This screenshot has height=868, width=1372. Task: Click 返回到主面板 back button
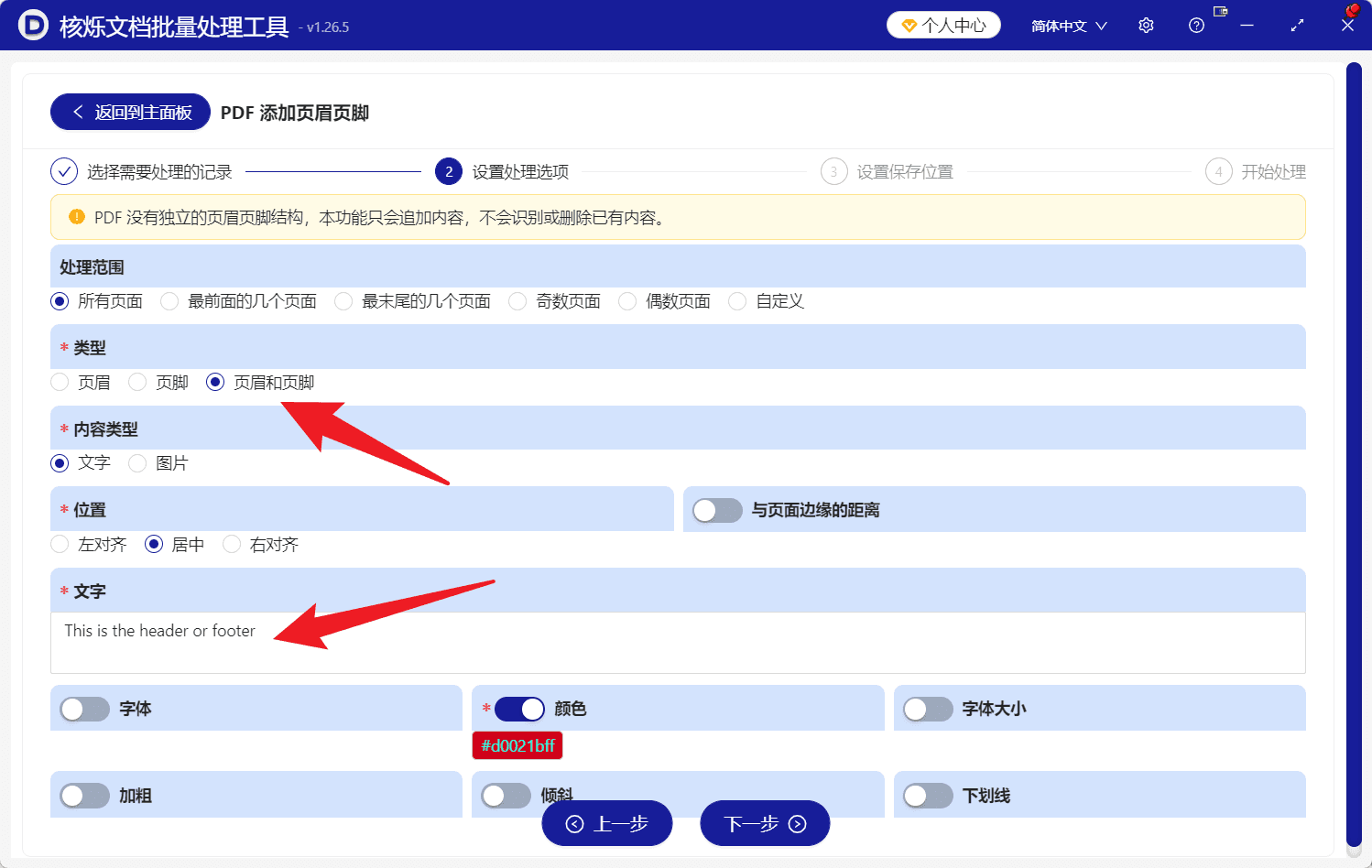(x=130, y=112)
